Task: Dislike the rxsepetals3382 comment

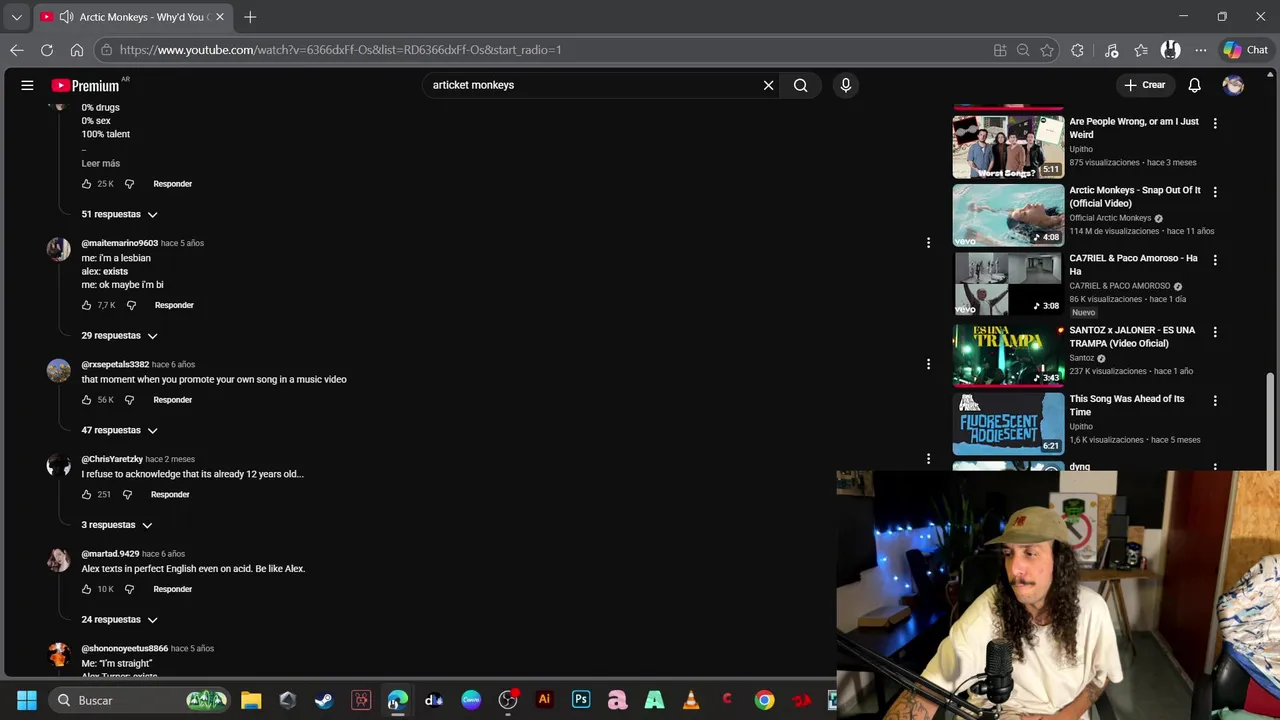Action: [x=129, y=400]
